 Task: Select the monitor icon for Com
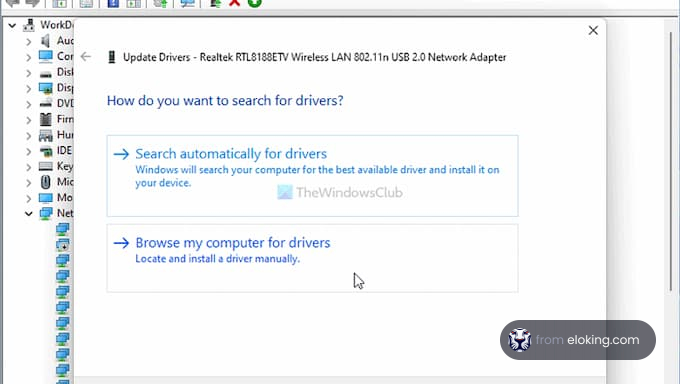pyautogui.click(x=45, y=56)
